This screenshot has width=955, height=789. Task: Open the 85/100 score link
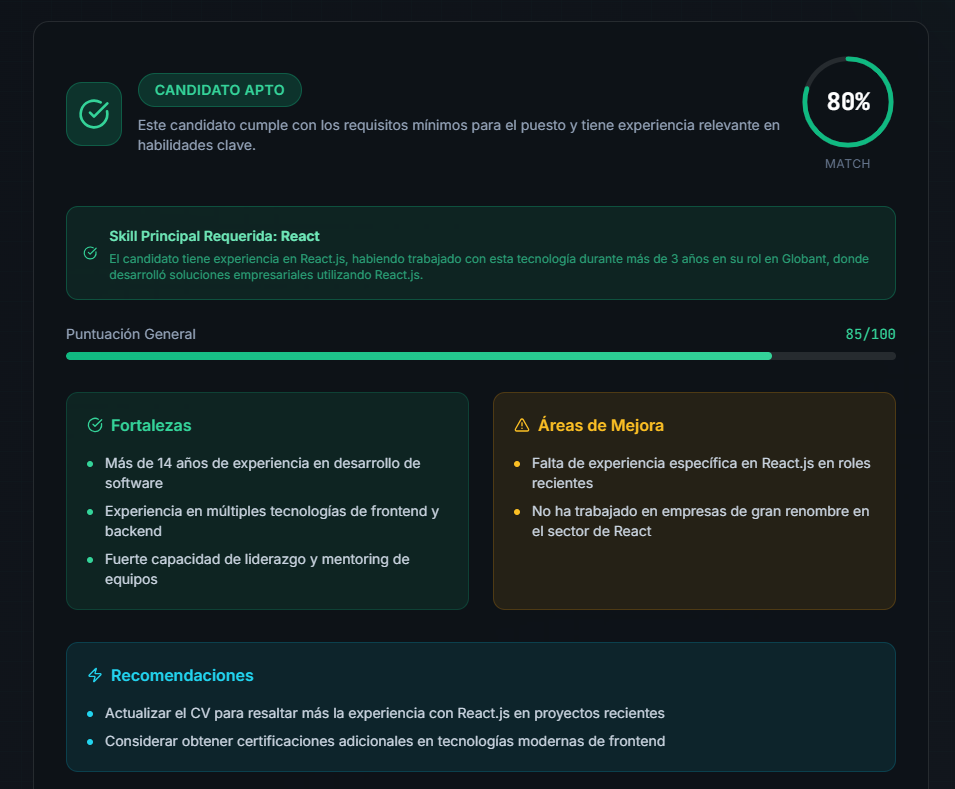(x=871, y=334)
